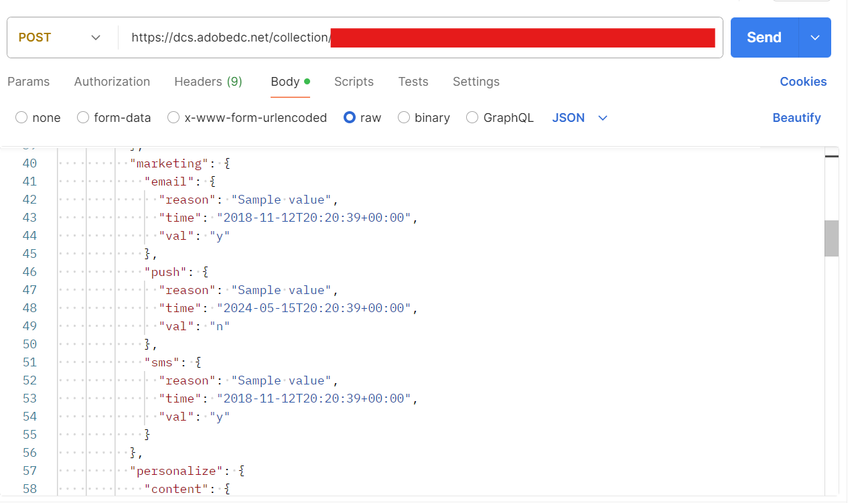
Task: Select the none body type radio
Action: coord(21,118)
